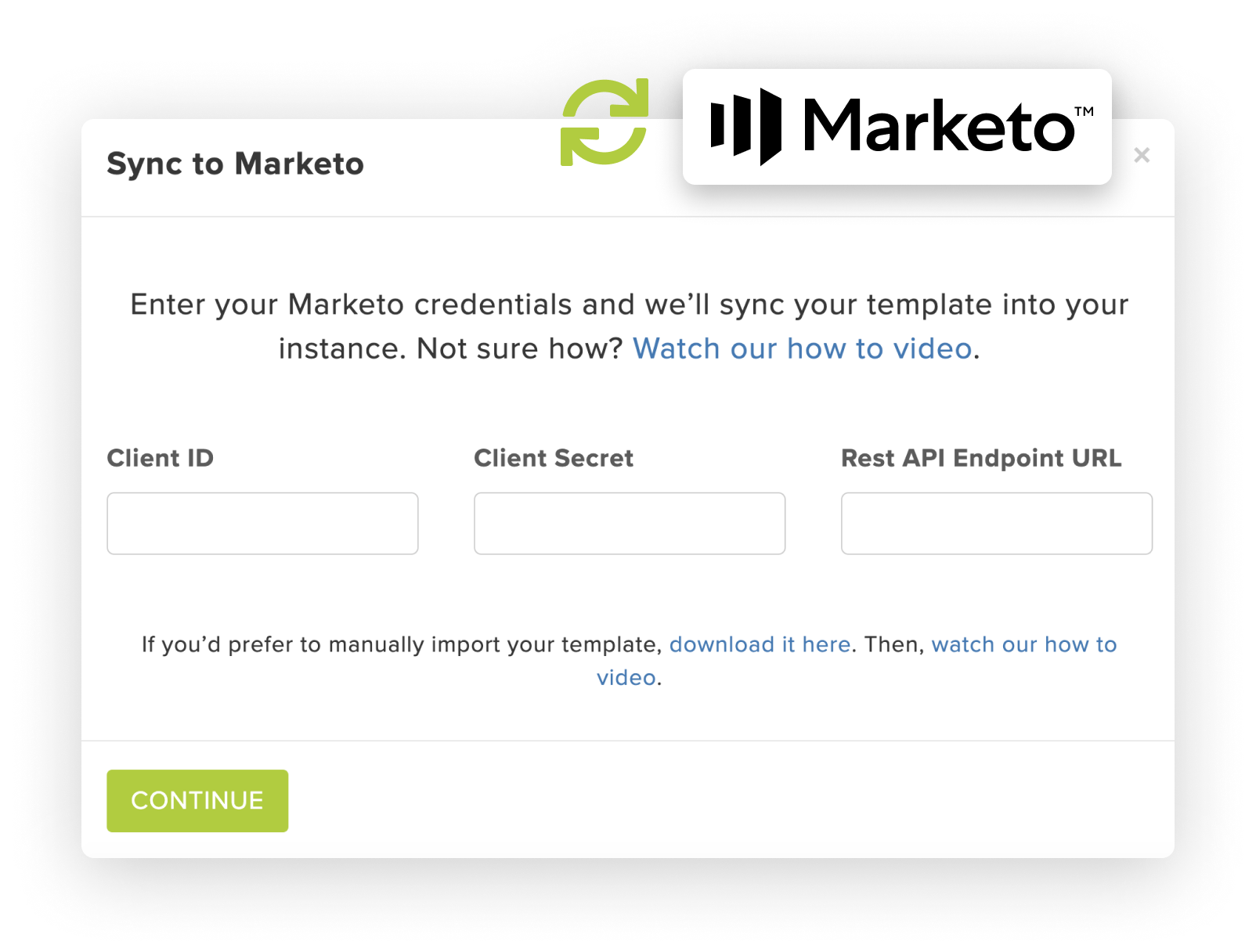Close the Sync to Marketo dialog
Viewport: 1256px width, 952px height.
(1142, 155)
